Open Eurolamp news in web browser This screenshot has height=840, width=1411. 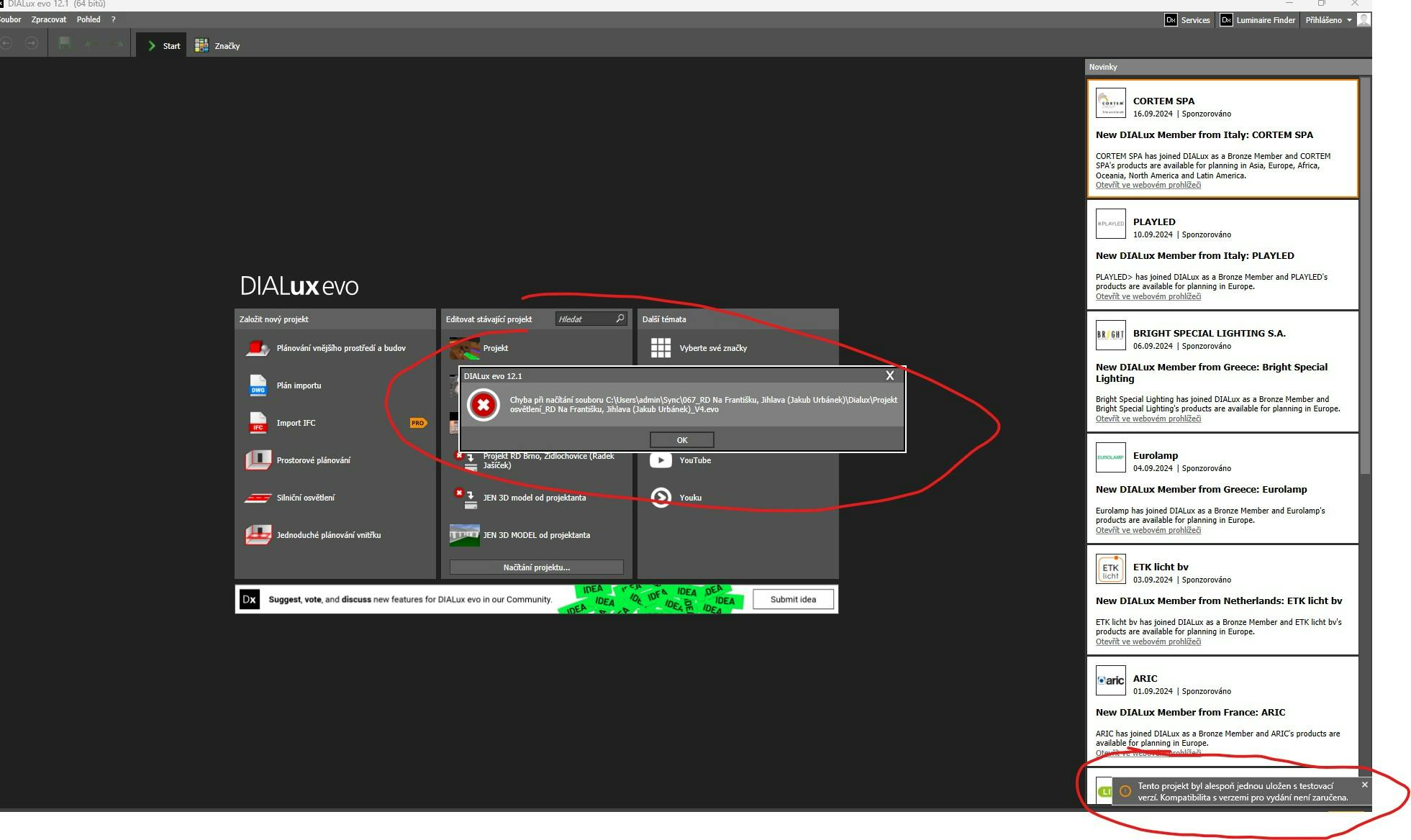pyautogui.click(x=1148, y=530)
